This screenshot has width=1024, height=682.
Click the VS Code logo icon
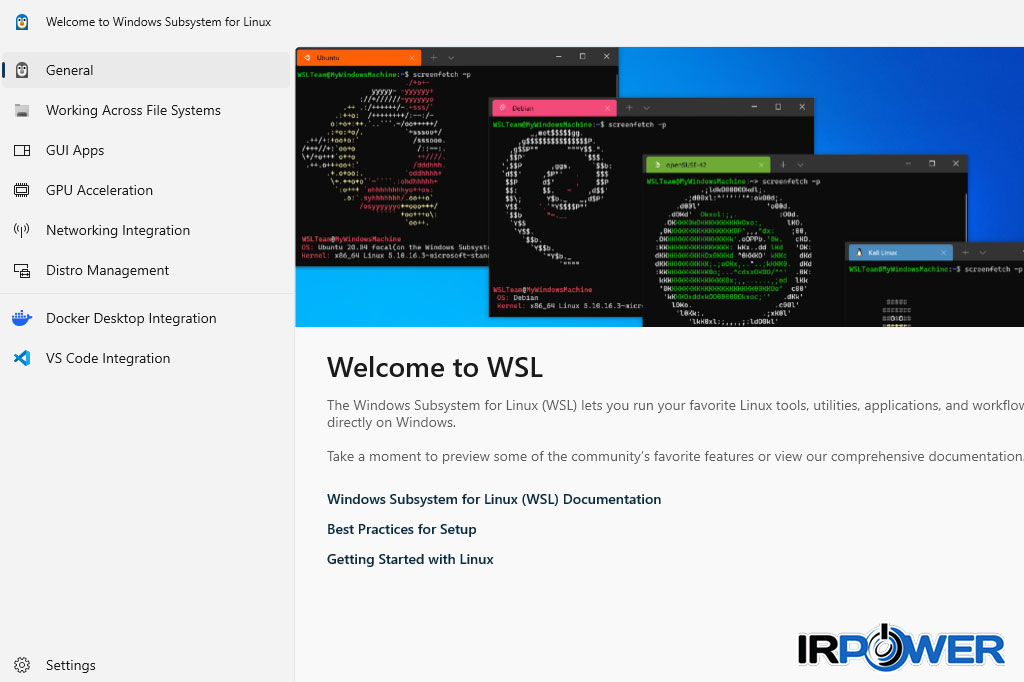[x=22, y=358]
